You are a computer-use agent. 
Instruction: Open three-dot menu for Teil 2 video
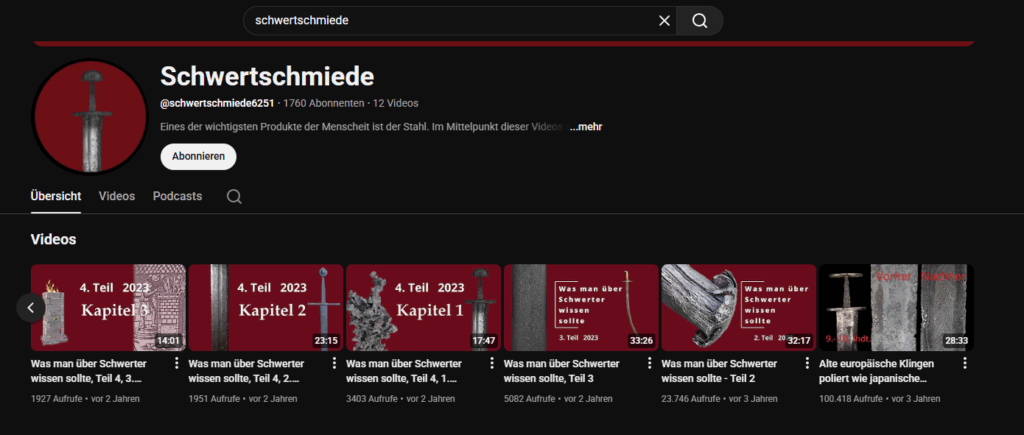808,363
